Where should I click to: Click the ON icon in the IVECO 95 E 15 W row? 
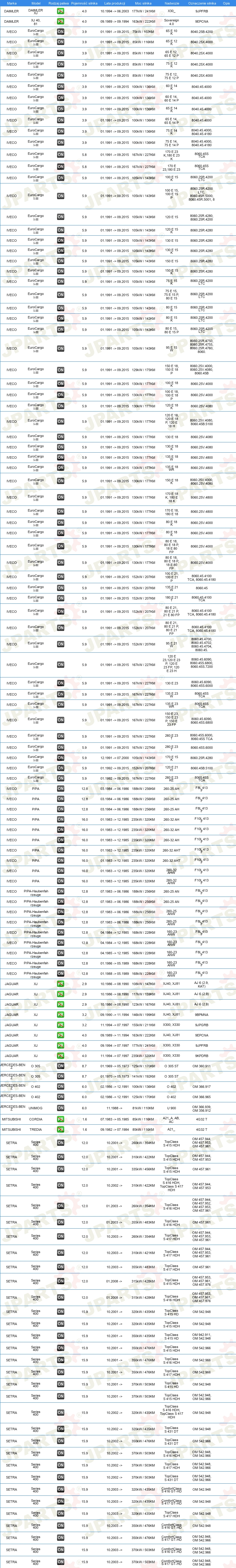(x=60, y=349)
